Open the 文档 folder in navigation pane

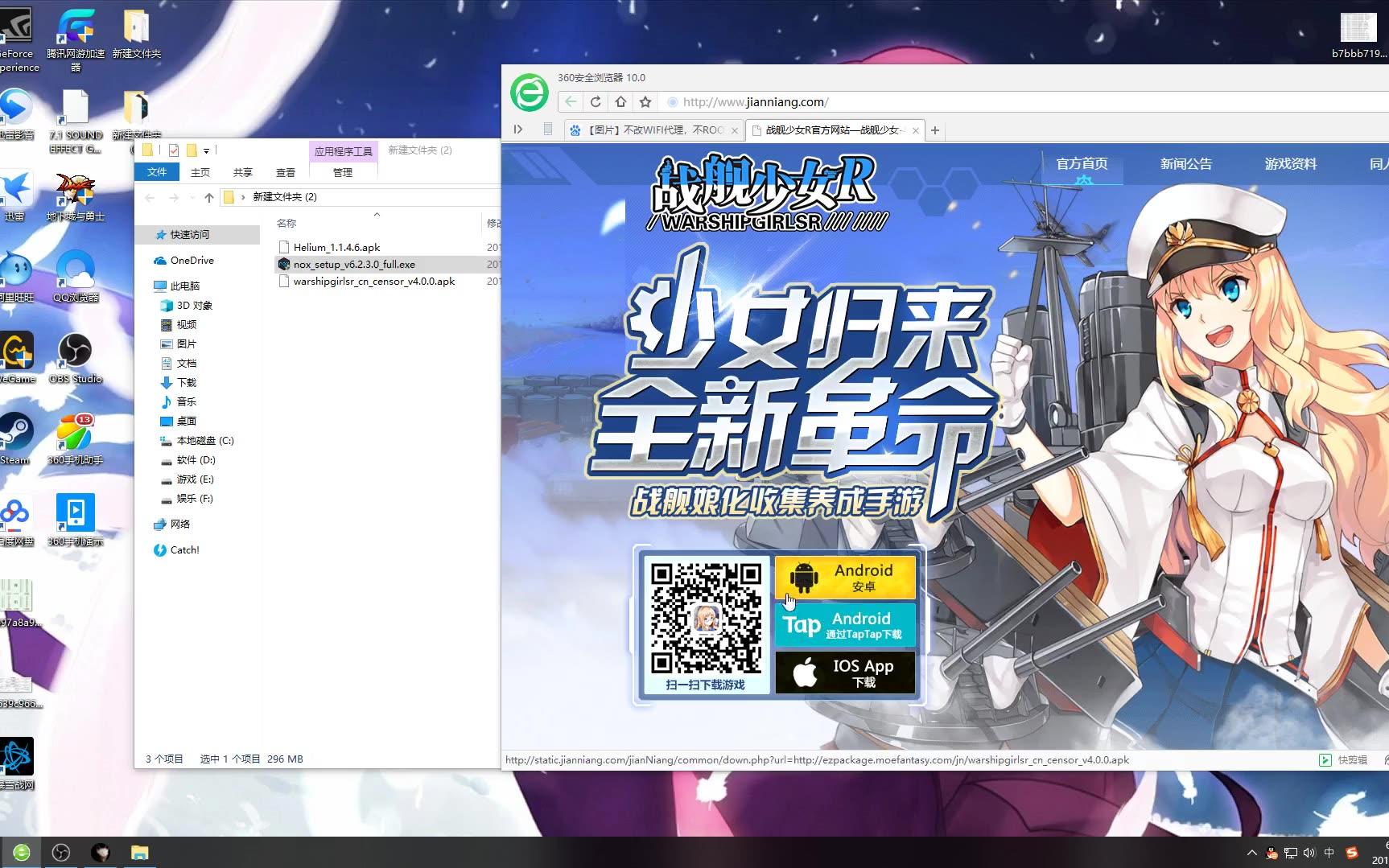[x=186, y=364]
